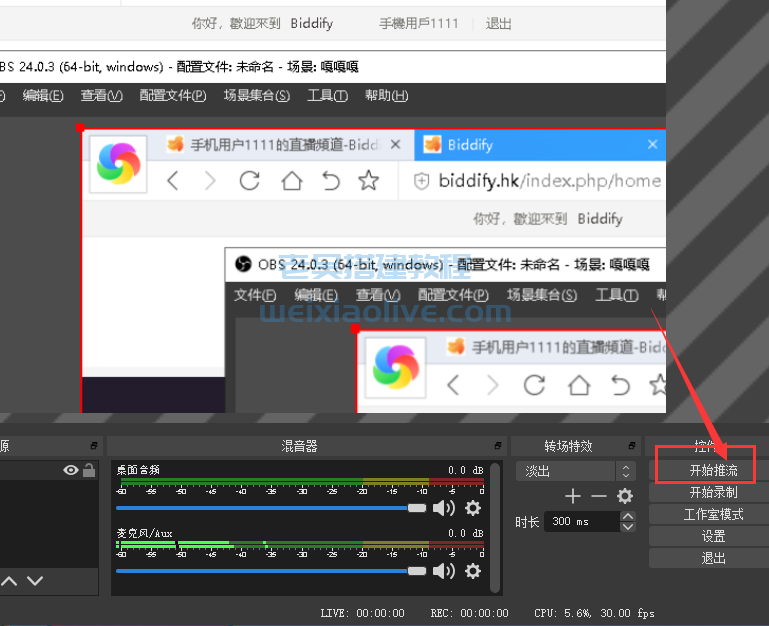The height and width of the screenshot is (626, 769).
Task: Decrease transition duration down arrow
Action: (x=628, y=527)
